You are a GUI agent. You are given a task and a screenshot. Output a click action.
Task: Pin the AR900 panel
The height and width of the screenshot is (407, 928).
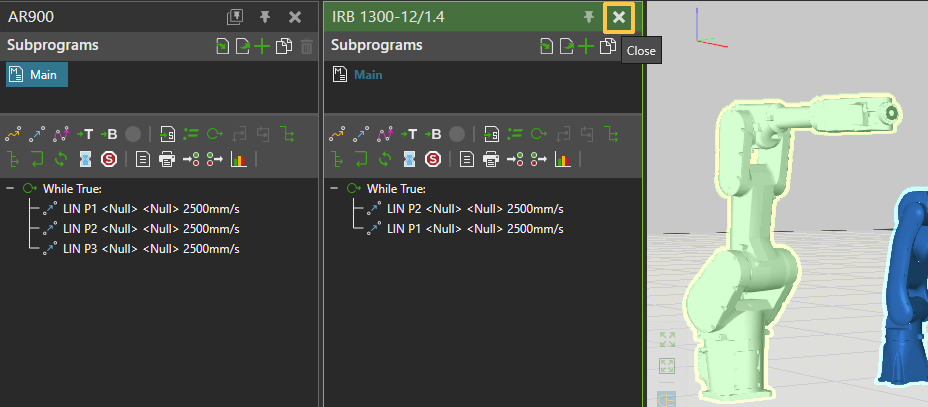click(265, 17)
